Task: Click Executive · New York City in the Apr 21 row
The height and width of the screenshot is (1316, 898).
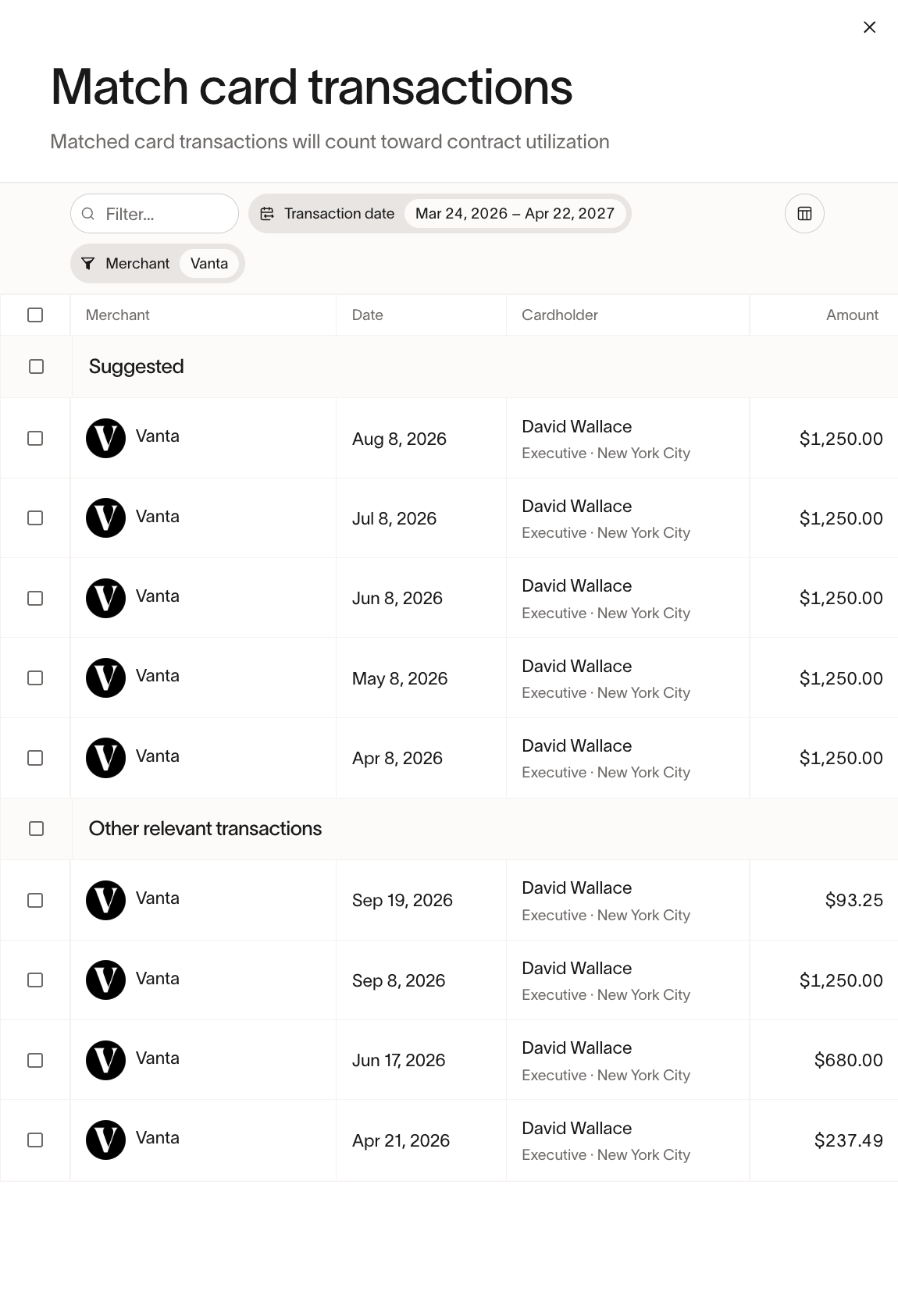Action: pyautogui.click(x=606, y=1155)
